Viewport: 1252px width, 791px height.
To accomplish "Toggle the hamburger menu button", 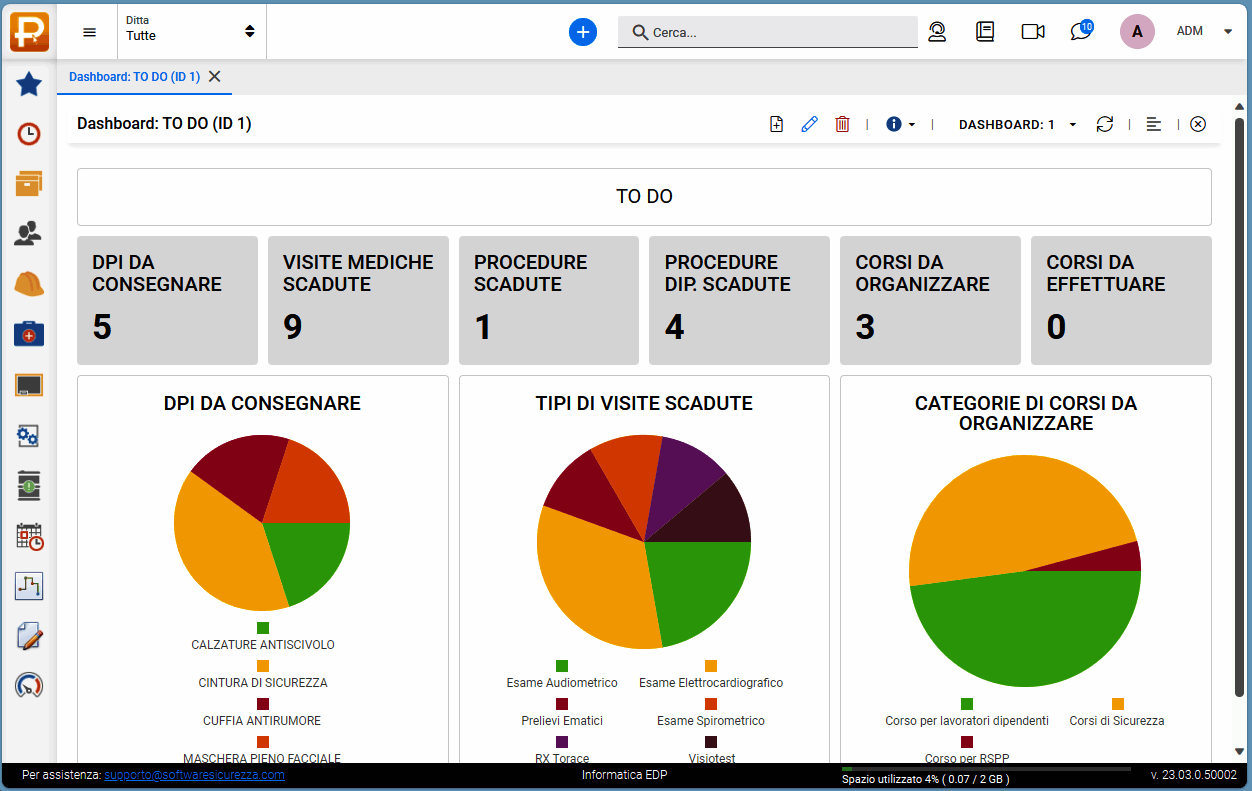I will point(90,32).
